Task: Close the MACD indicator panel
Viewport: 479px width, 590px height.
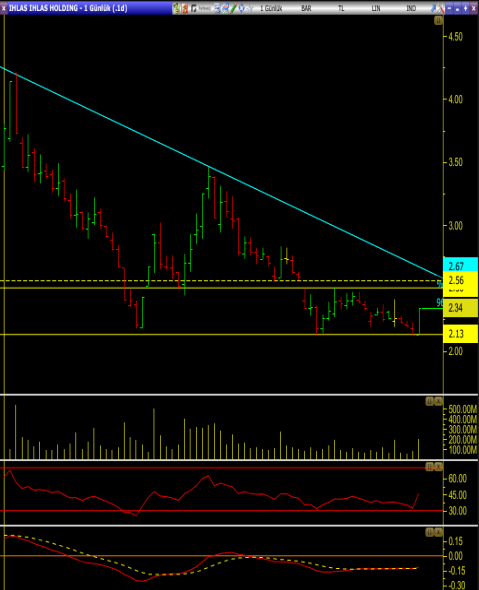Action: coord(438,532)
